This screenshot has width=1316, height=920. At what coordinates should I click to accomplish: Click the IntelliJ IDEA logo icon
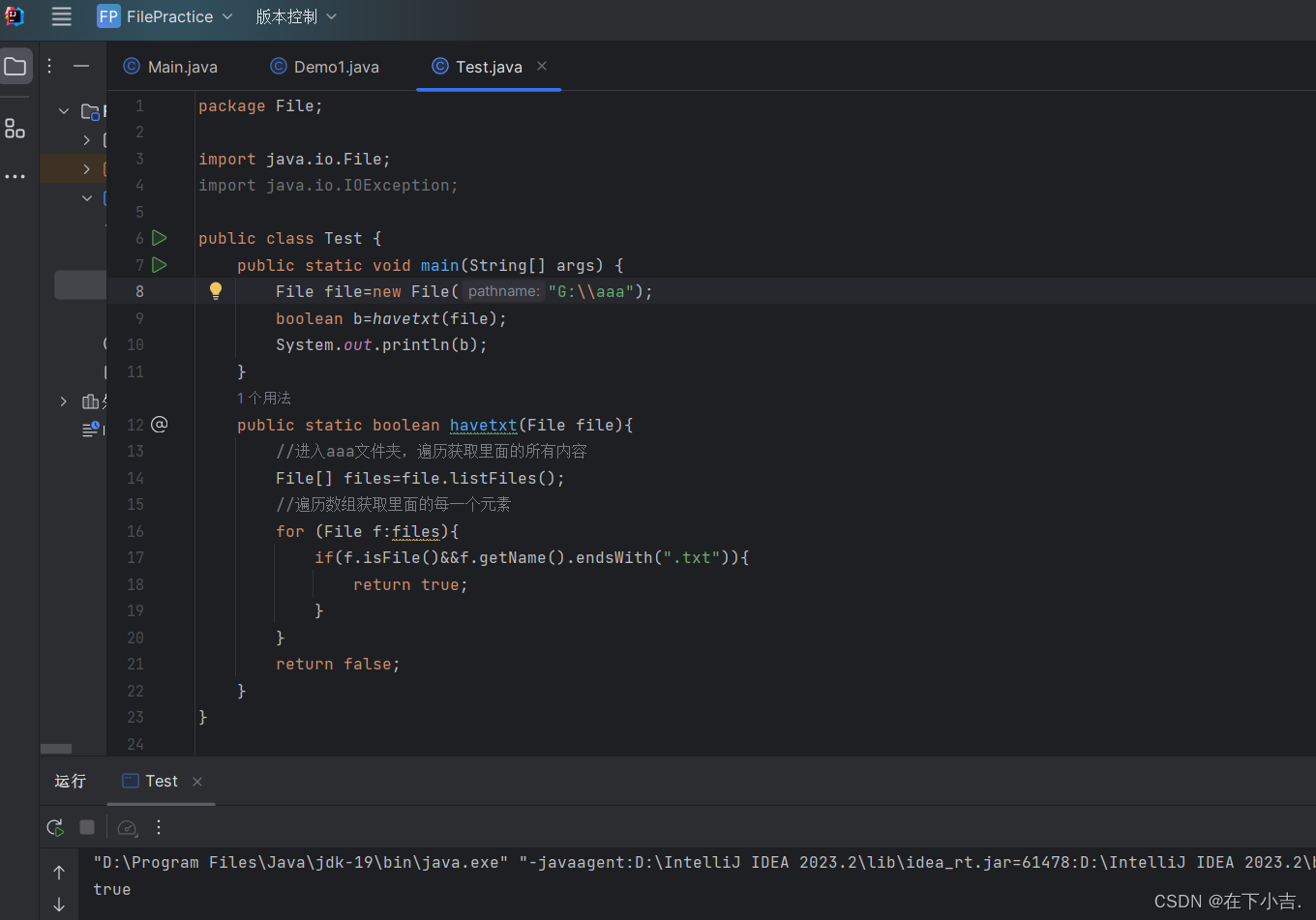(x=15, y=16)
